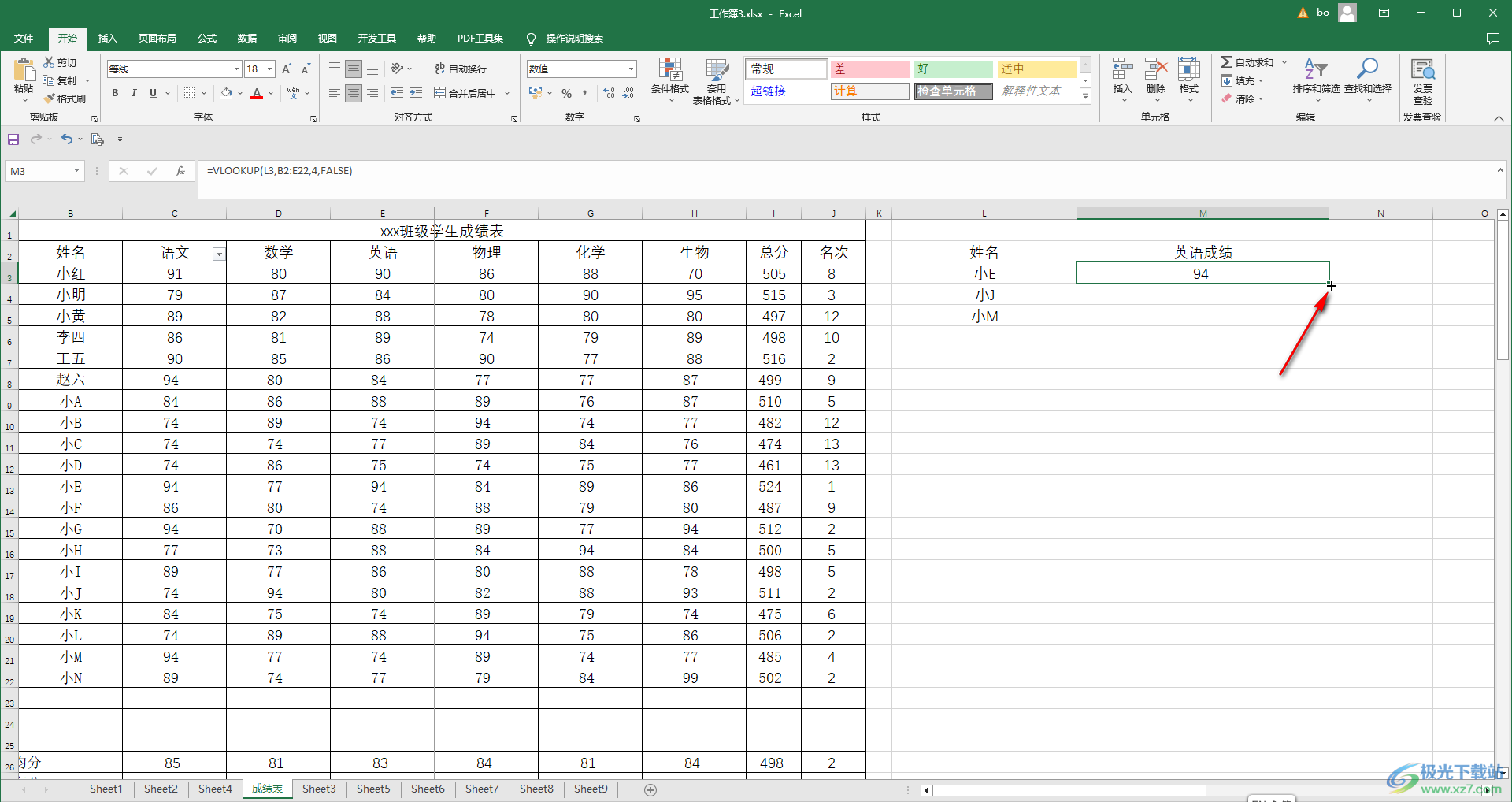This screenshot has width=1512, height=802.
Task: Select cell M3 with value 94
Action: (1202, 273)
